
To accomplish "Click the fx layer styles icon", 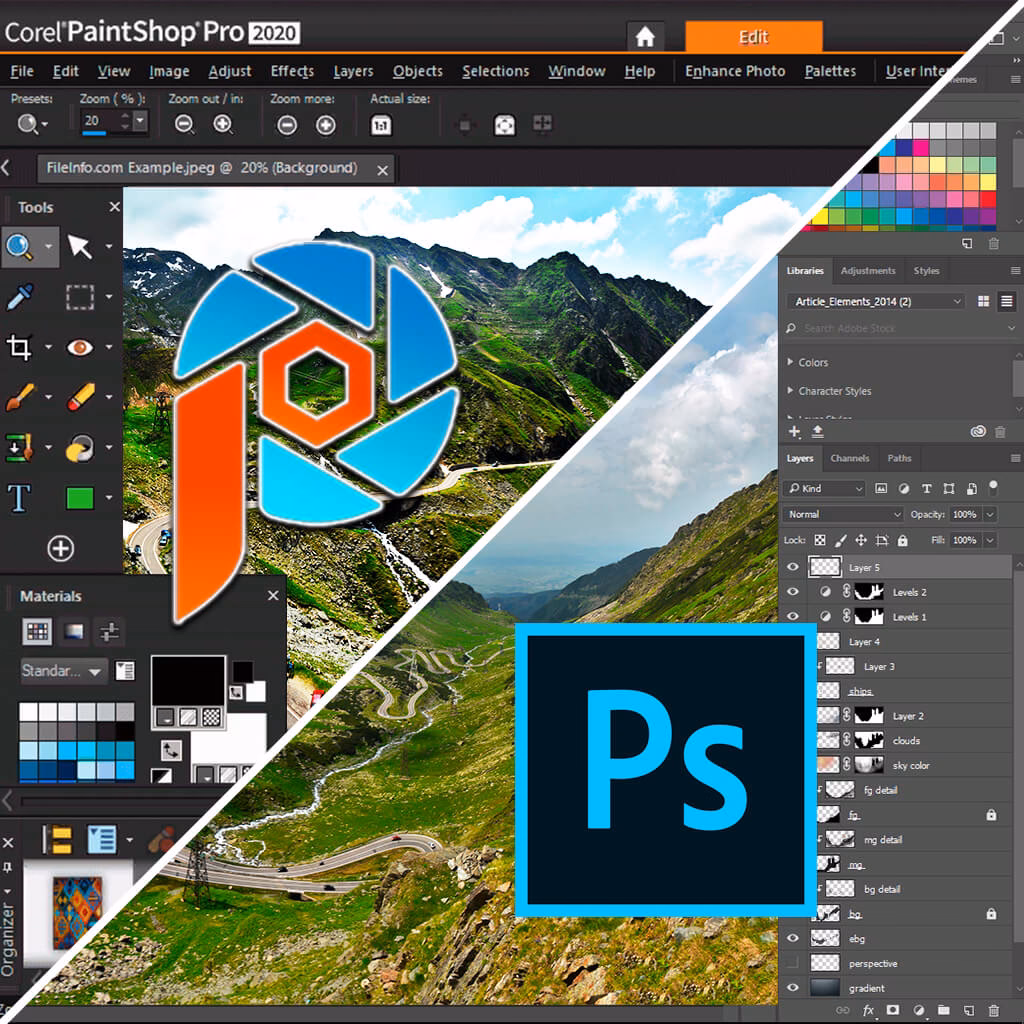I will coord(868,1011).
